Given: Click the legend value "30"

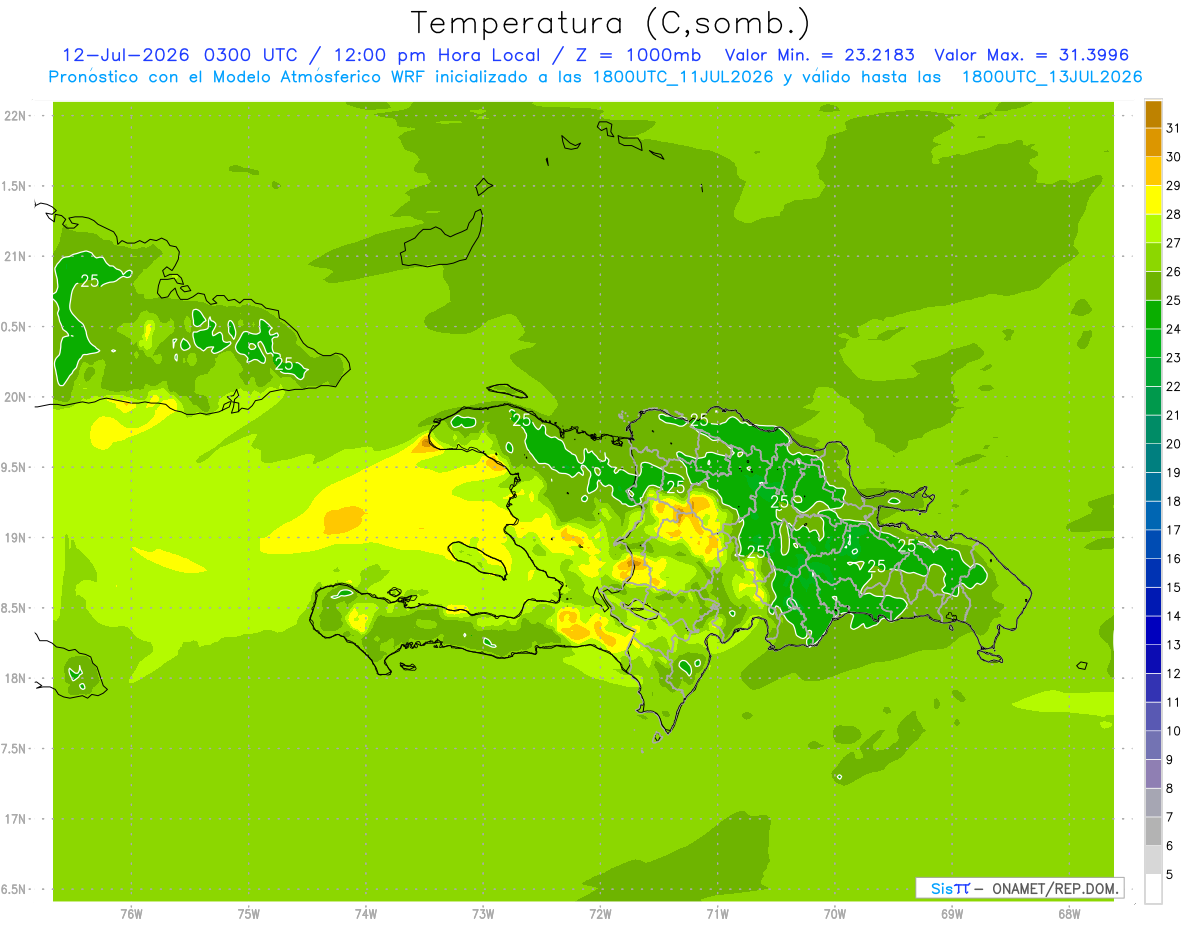Looking at the screenshot, I should click(x=1174, y=157).
